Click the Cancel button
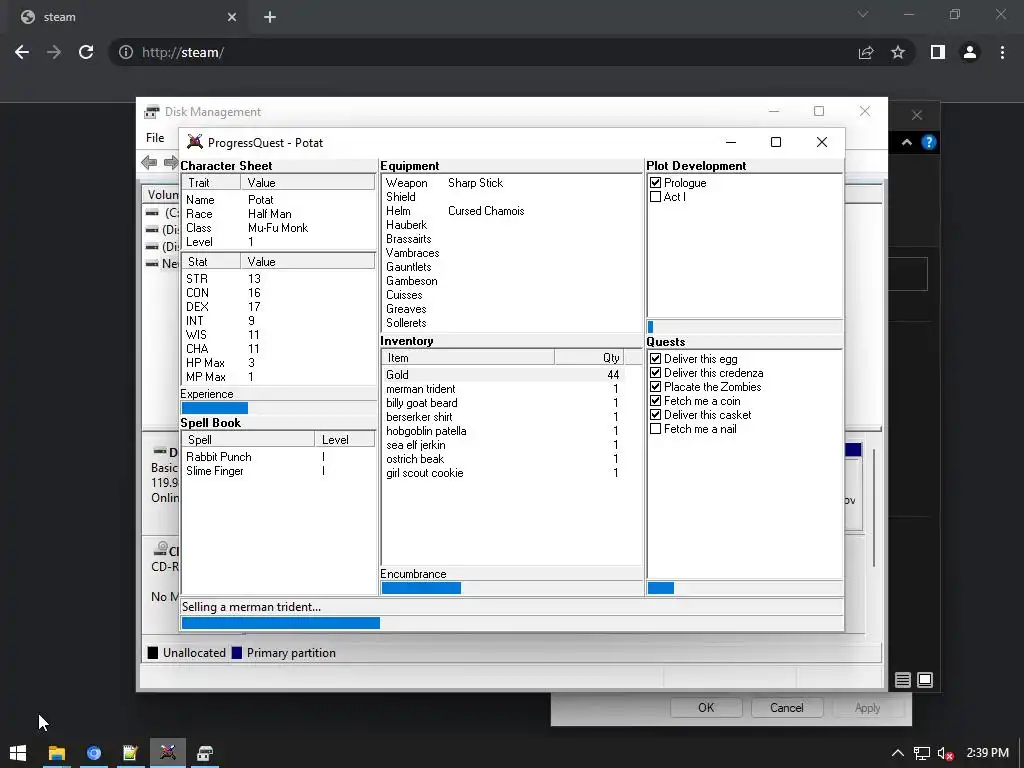Screen dimensions: 1024x768 click(786, 708)
